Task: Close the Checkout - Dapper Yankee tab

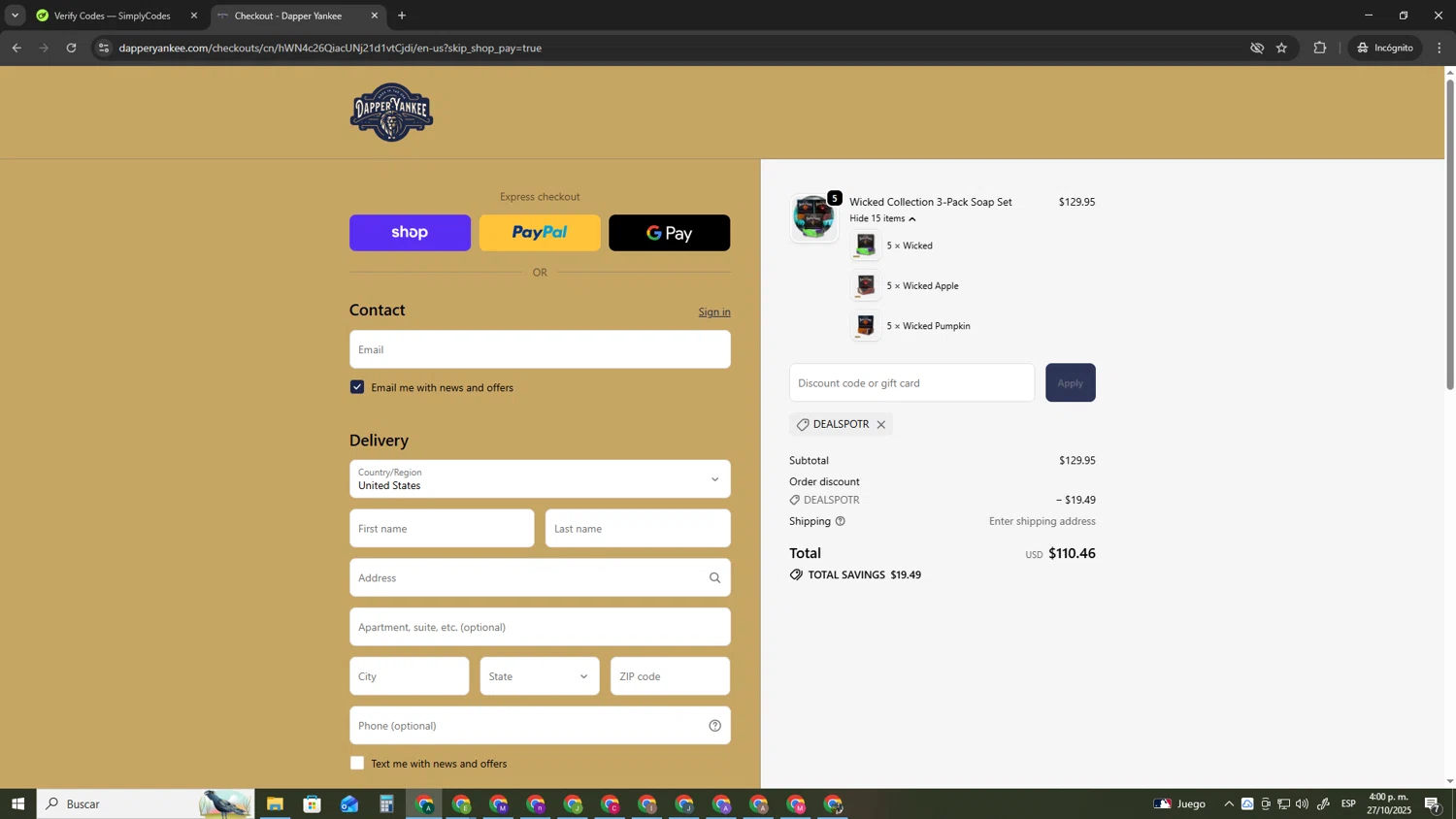Action: click(x=375, y=16)
